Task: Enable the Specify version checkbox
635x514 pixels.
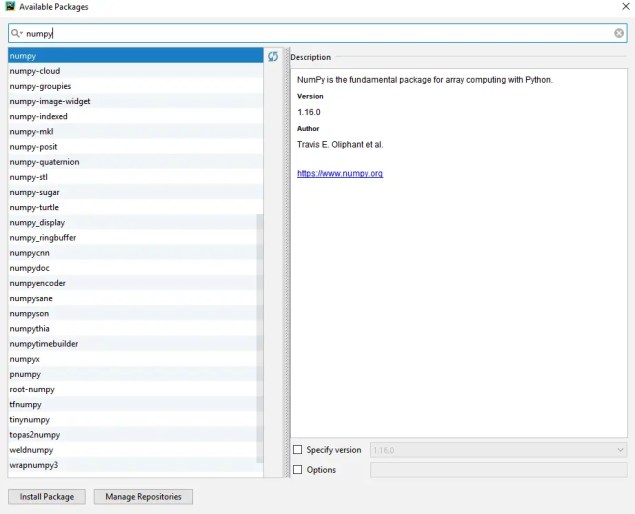Action: point(297,450)
